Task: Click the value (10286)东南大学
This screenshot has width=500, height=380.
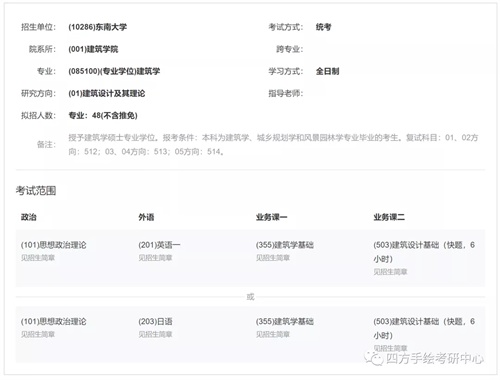Action: pos(97,27)
